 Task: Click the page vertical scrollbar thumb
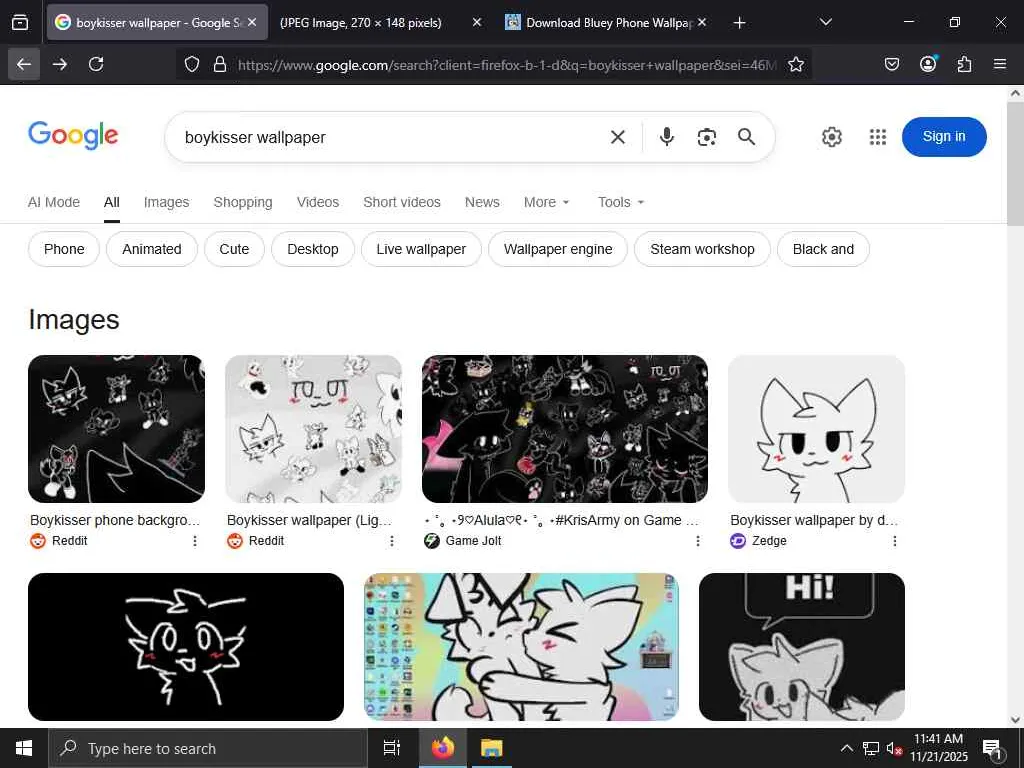pyautogui.click(x=1015, y=164)
